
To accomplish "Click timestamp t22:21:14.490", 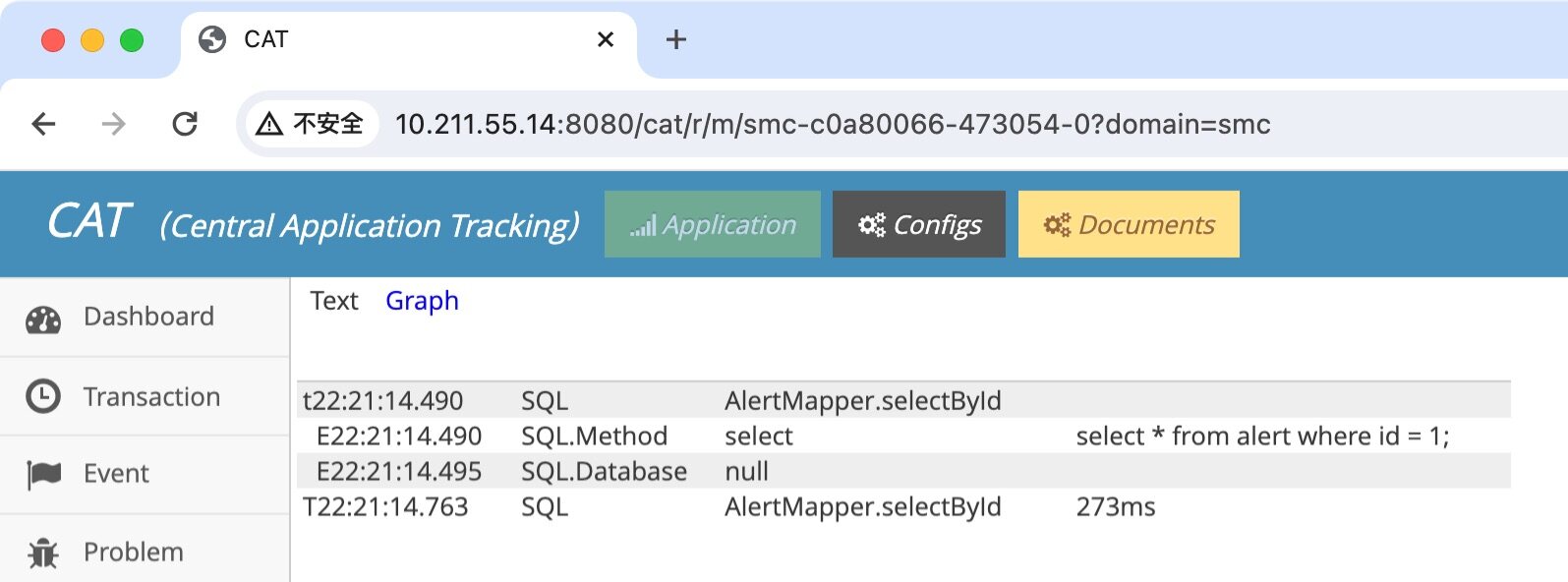I will coord(382,401).
